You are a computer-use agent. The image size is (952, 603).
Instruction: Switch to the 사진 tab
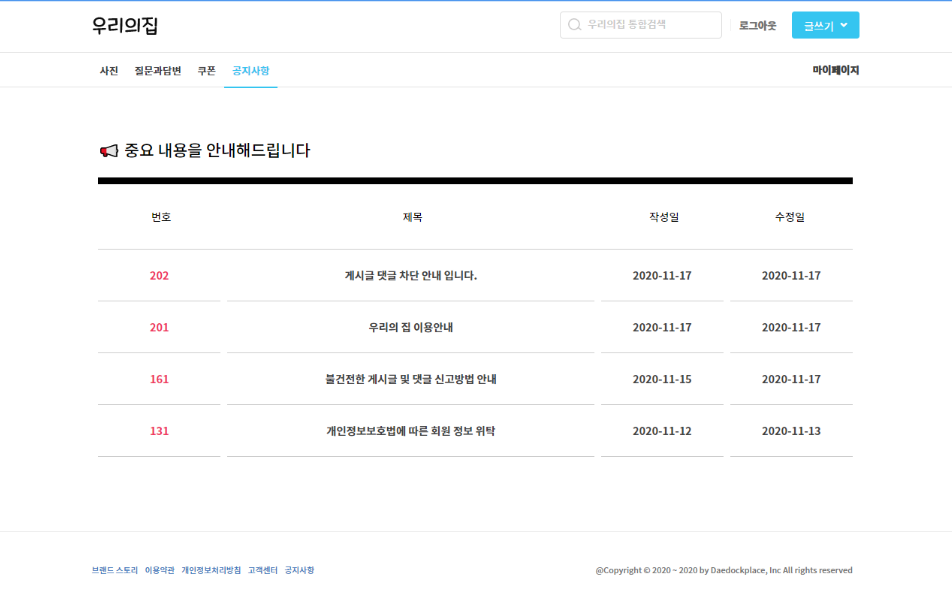tap(109, 70)
